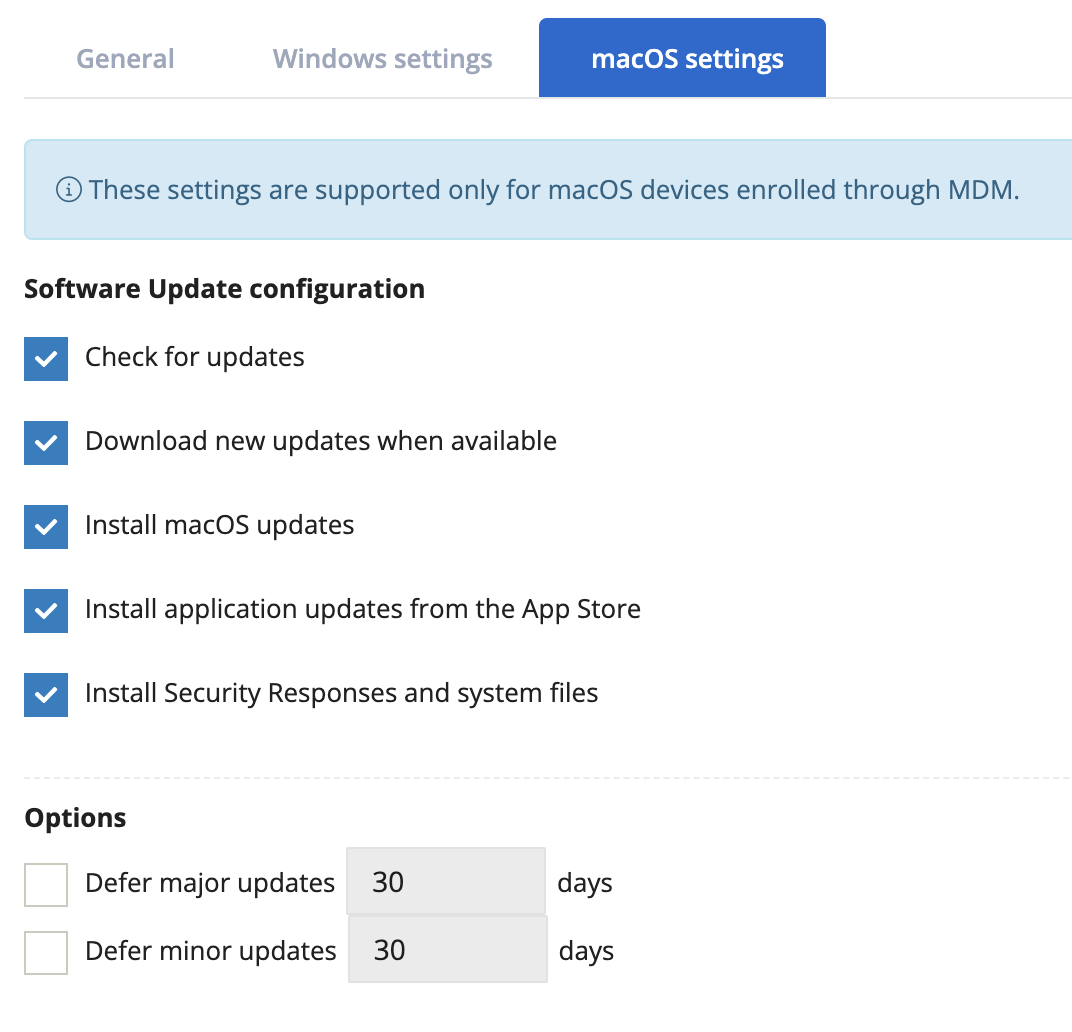This screenshot has width=1072, height=1032.
Task: Disable Install macOS updates checkbox
Action: coord(46,527)
